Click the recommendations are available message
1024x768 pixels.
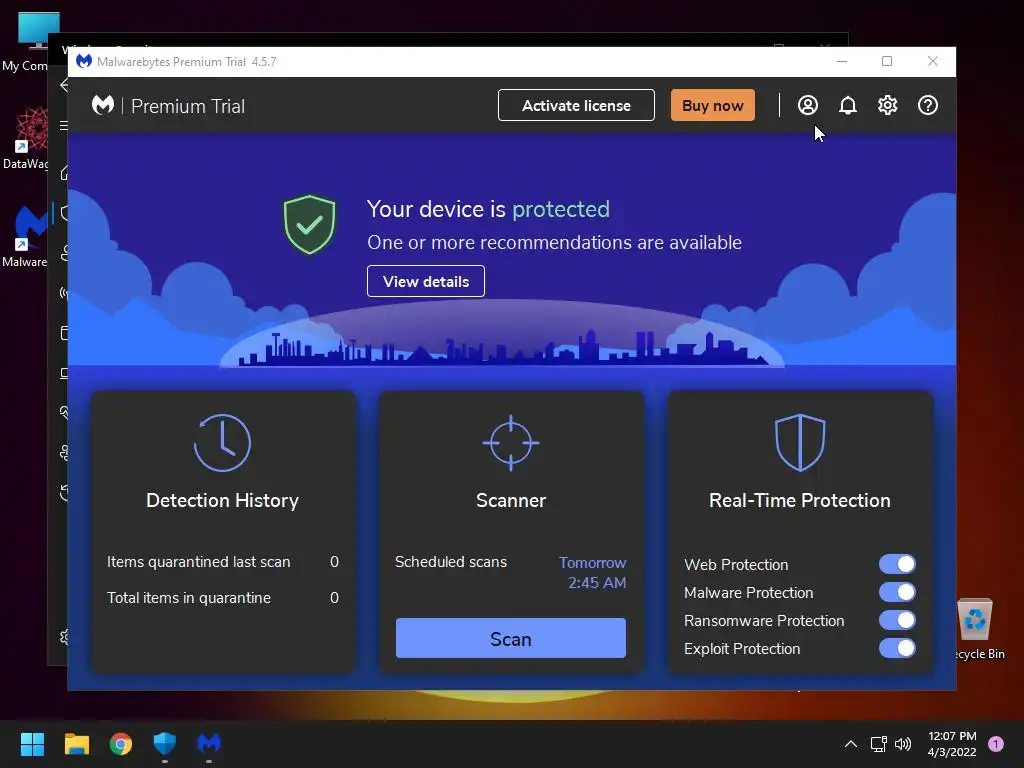tap(554, 242)
